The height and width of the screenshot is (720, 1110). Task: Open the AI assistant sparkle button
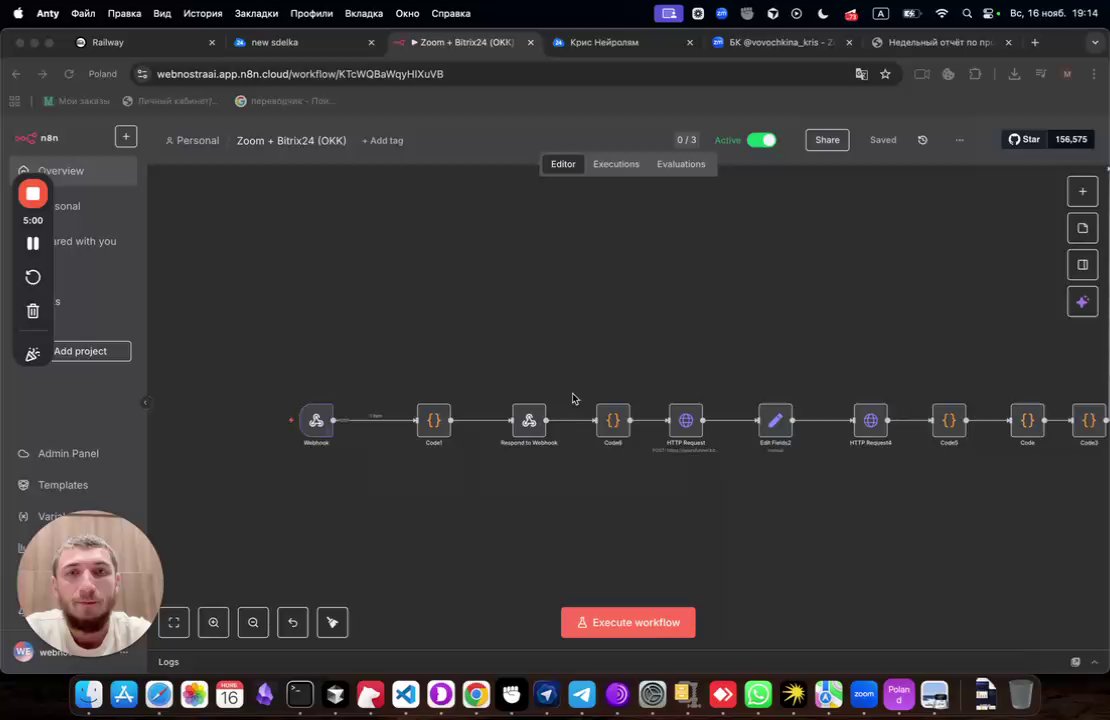point(1082,302)
